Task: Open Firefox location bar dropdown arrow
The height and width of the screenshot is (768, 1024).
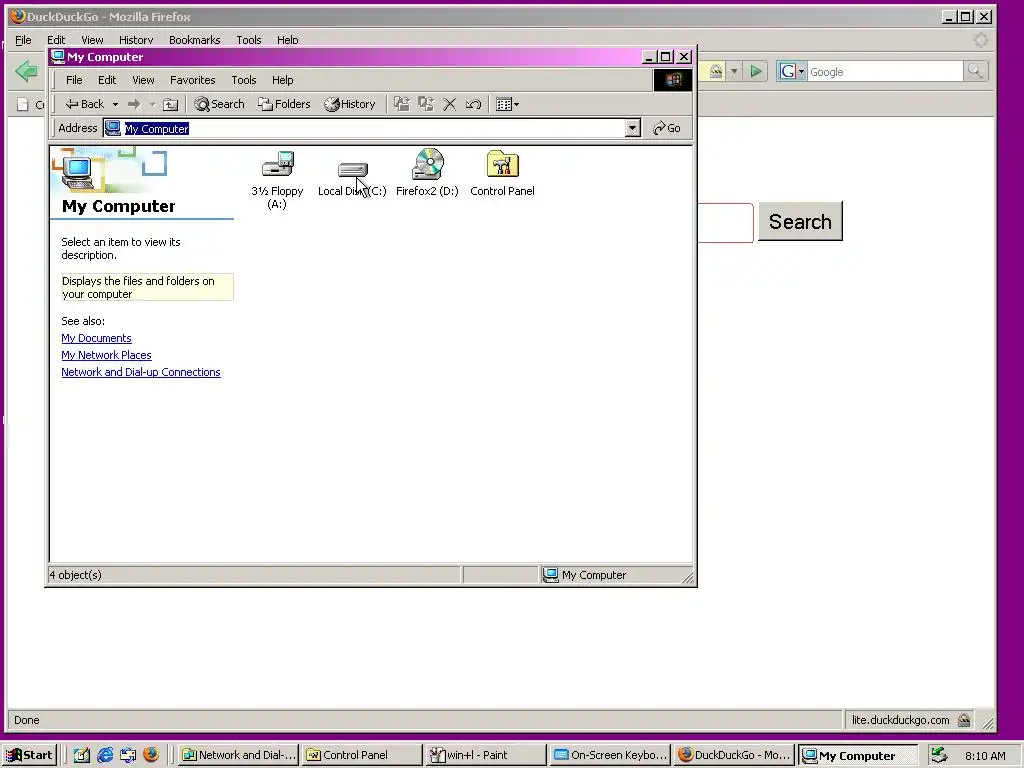Action: pyautogui.click(x=734, y=71)
